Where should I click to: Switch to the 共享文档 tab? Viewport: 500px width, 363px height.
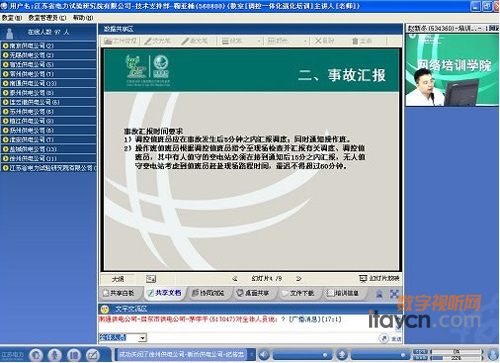(165, 293)
